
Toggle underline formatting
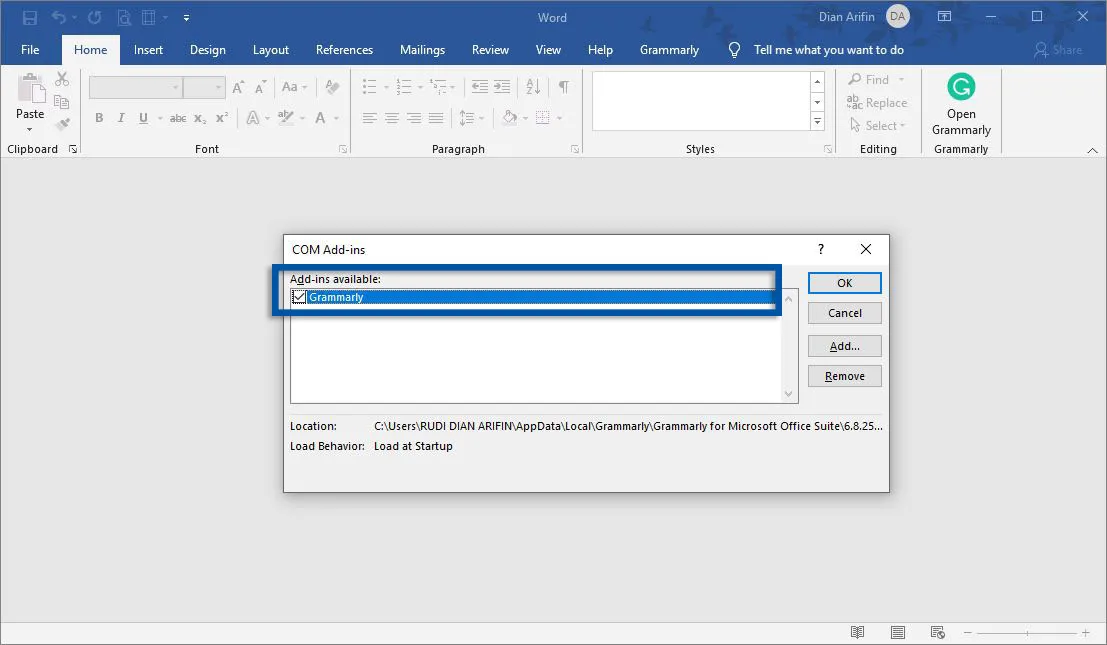143,118
